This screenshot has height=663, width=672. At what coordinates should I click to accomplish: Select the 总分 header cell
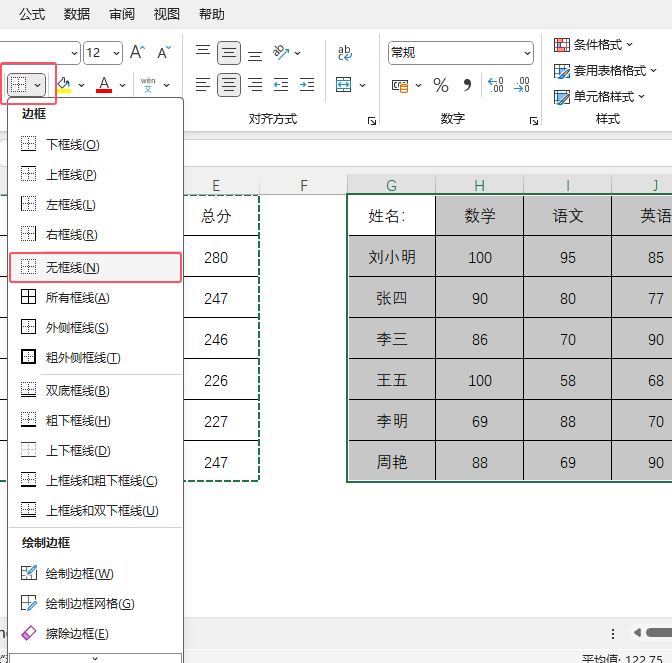pos(216,216)
